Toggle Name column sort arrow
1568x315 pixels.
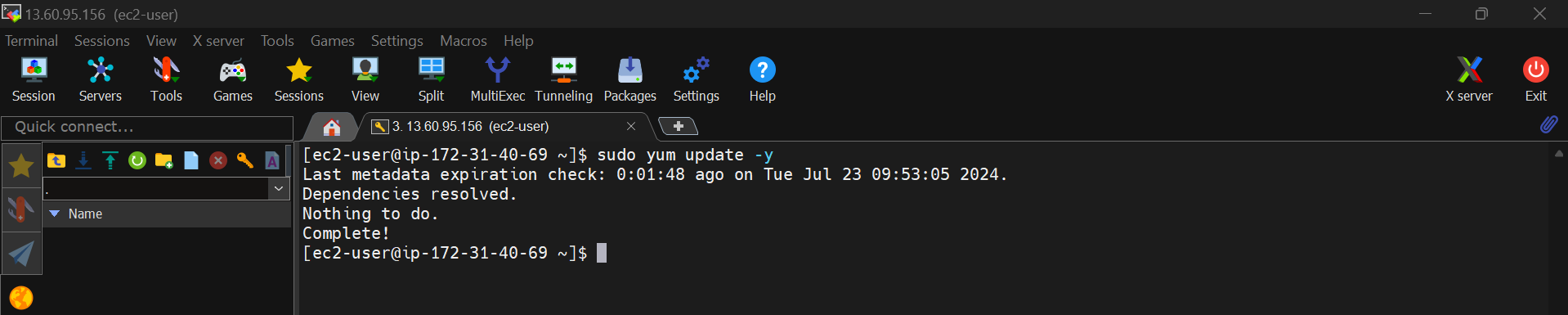click(x=55, y=214)
